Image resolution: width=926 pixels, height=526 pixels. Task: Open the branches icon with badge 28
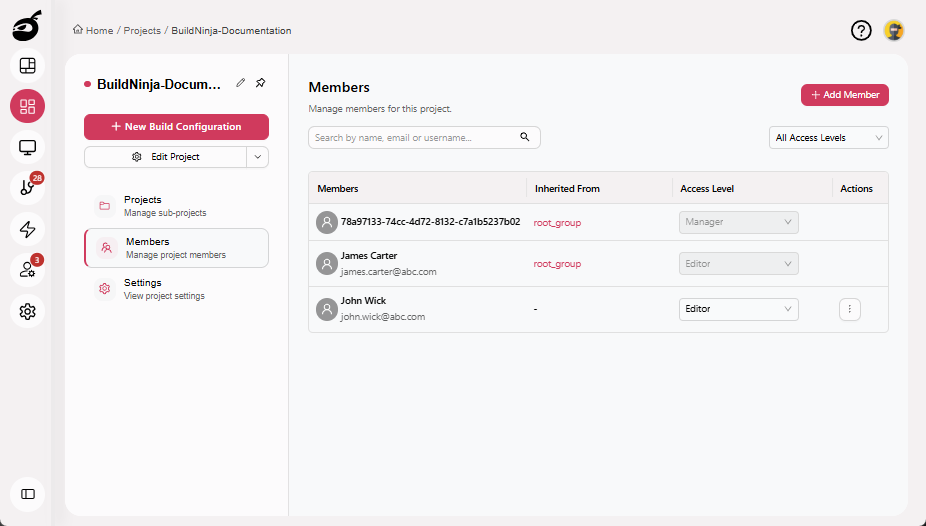(27, 188)
